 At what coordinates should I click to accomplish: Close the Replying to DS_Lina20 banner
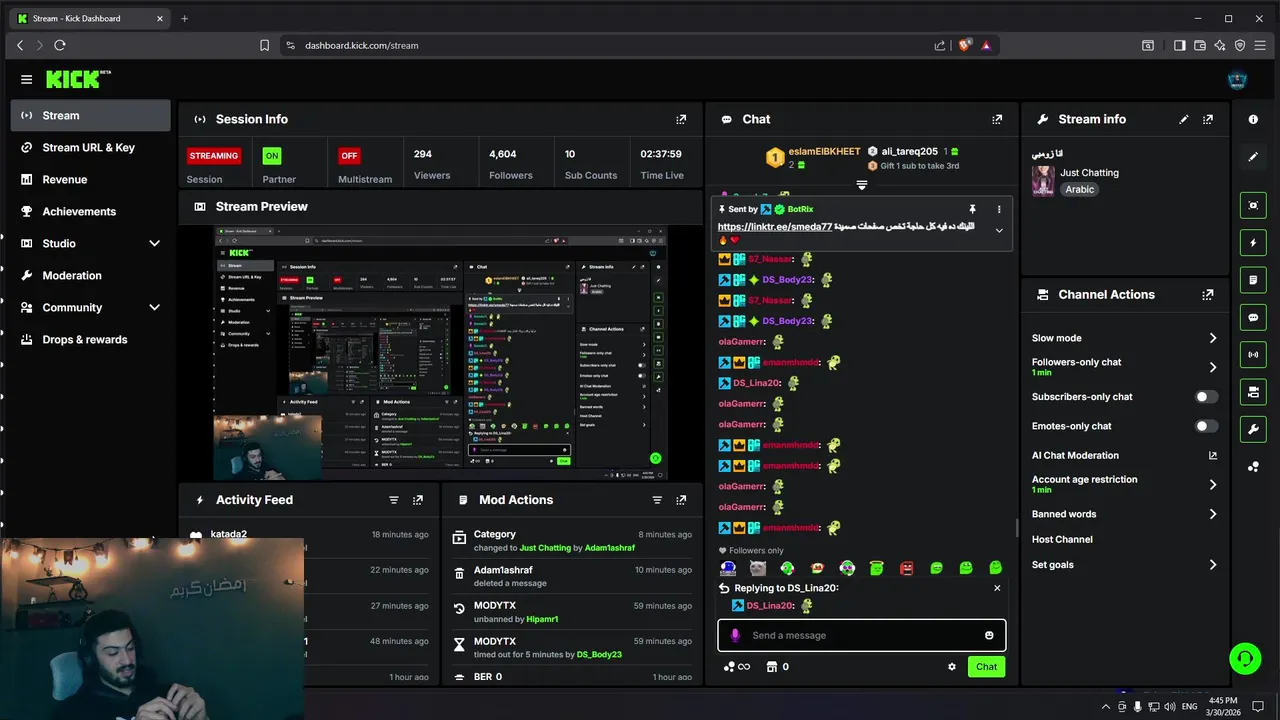[997, 588]
